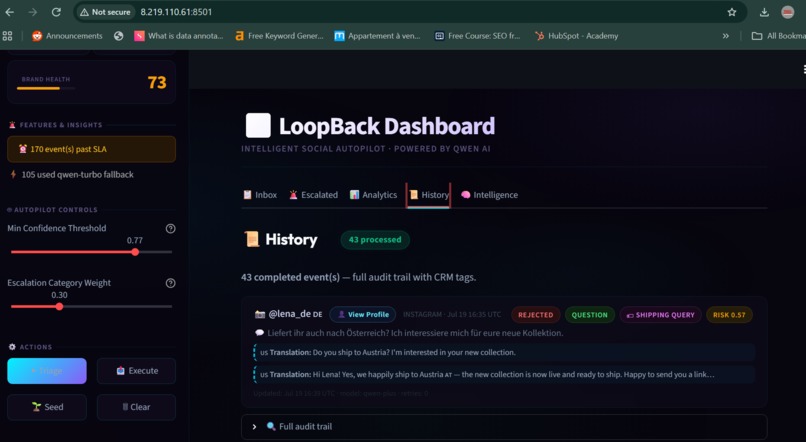Viewport: 806px width, 442px height.
Task: Open Free Course SEO bookmark
Action: 478,36
